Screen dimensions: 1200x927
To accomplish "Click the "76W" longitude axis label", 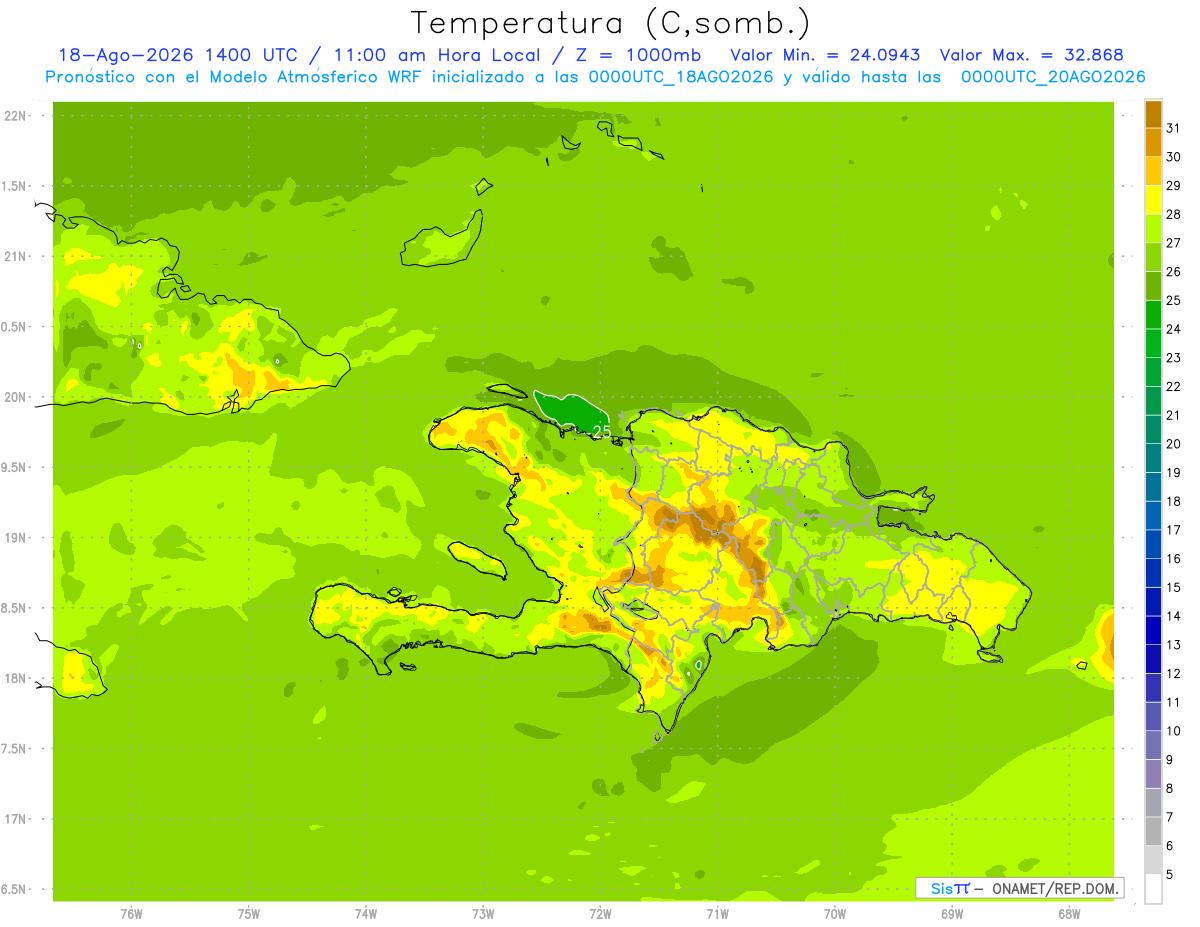I will [x=131, y=914].
